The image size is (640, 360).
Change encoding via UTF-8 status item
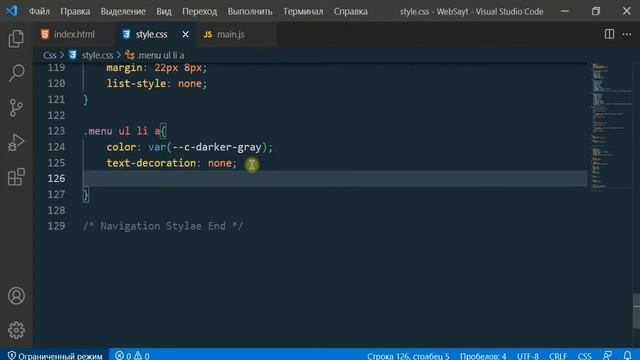tap(527, 356)
